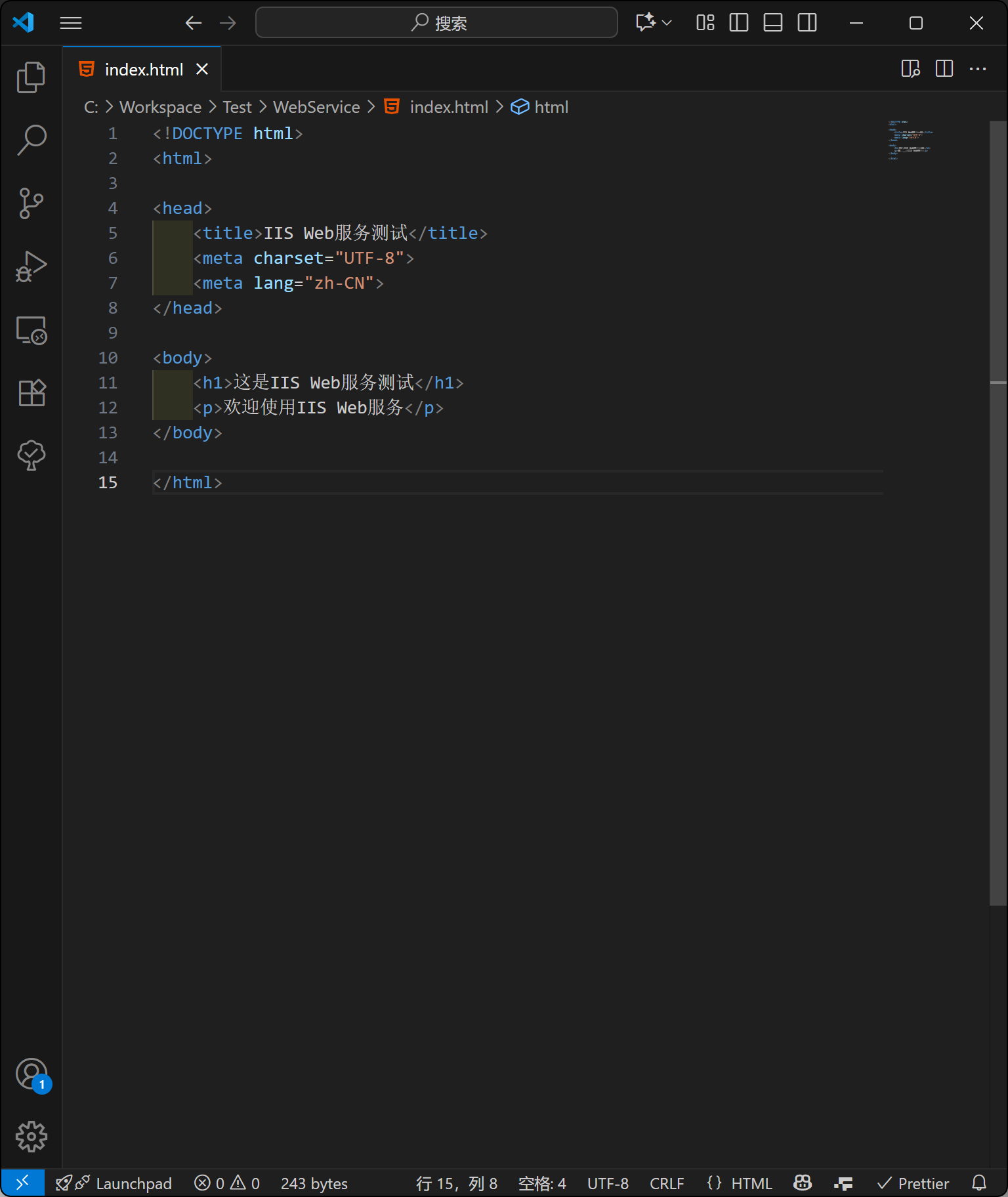This screenshot has width=1008, height=1197.
Task: Navigate forward with the right arrow
Action: [x=228, y=23]
